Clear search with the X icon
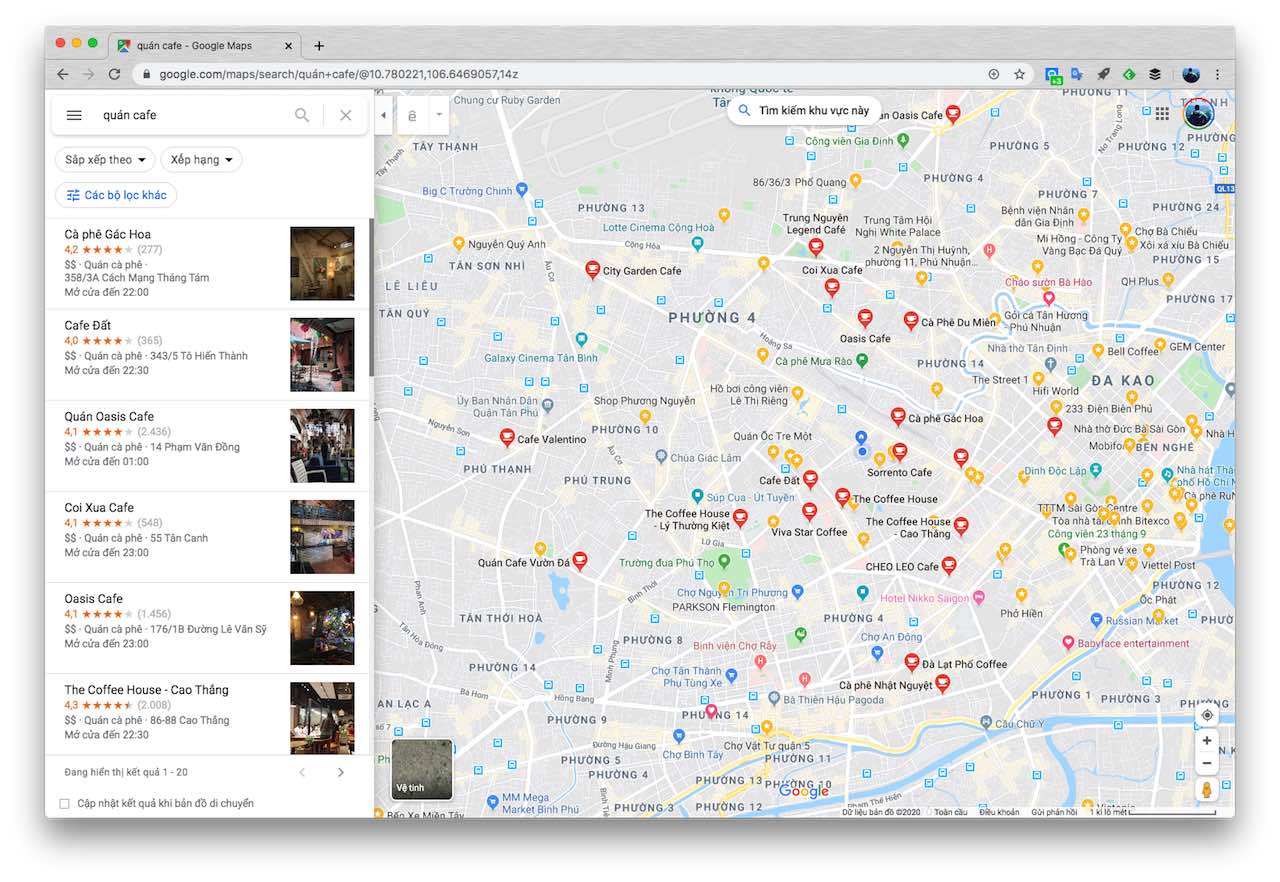1280x882 pixels. pyautogui.click(x=346, y=115)
